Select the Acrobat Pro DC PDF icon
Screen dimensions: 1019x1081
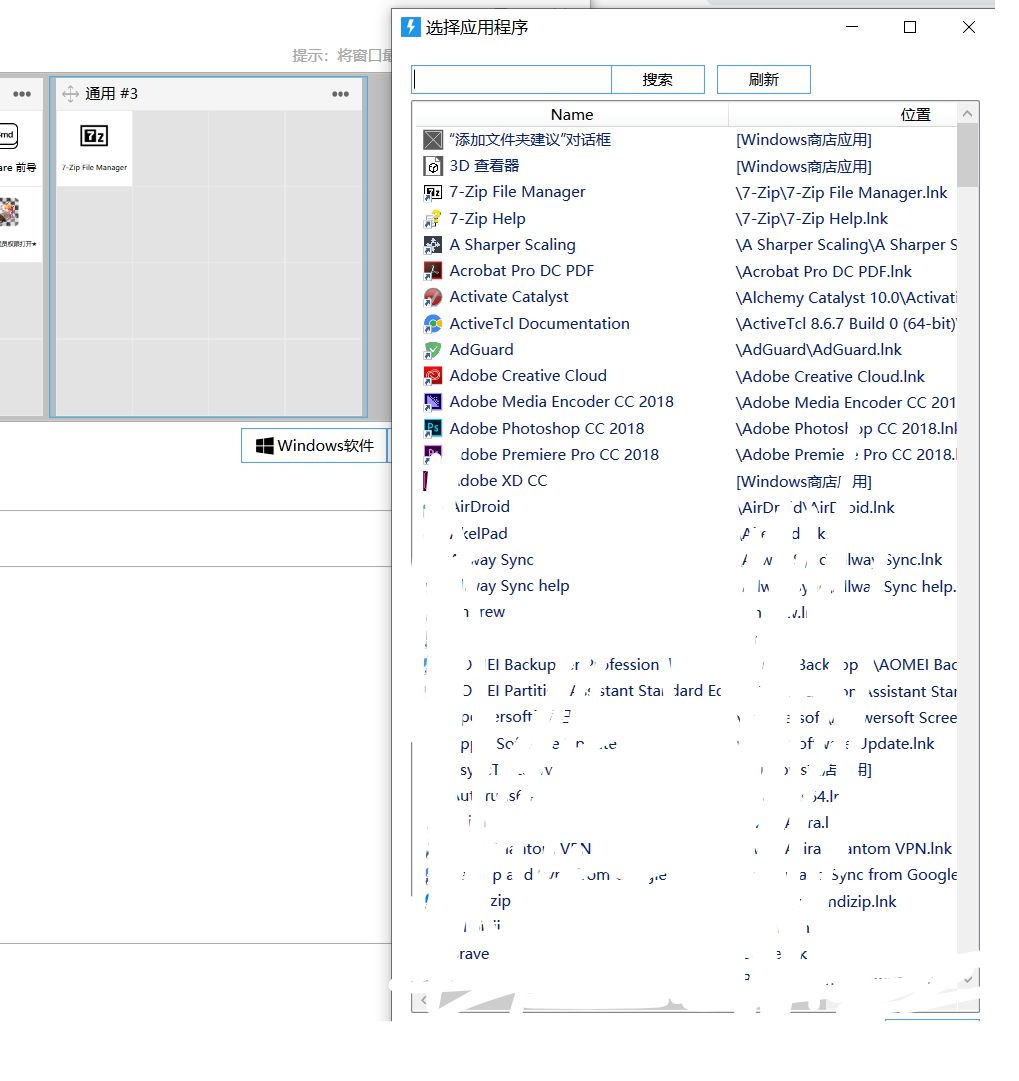point(432,271)
